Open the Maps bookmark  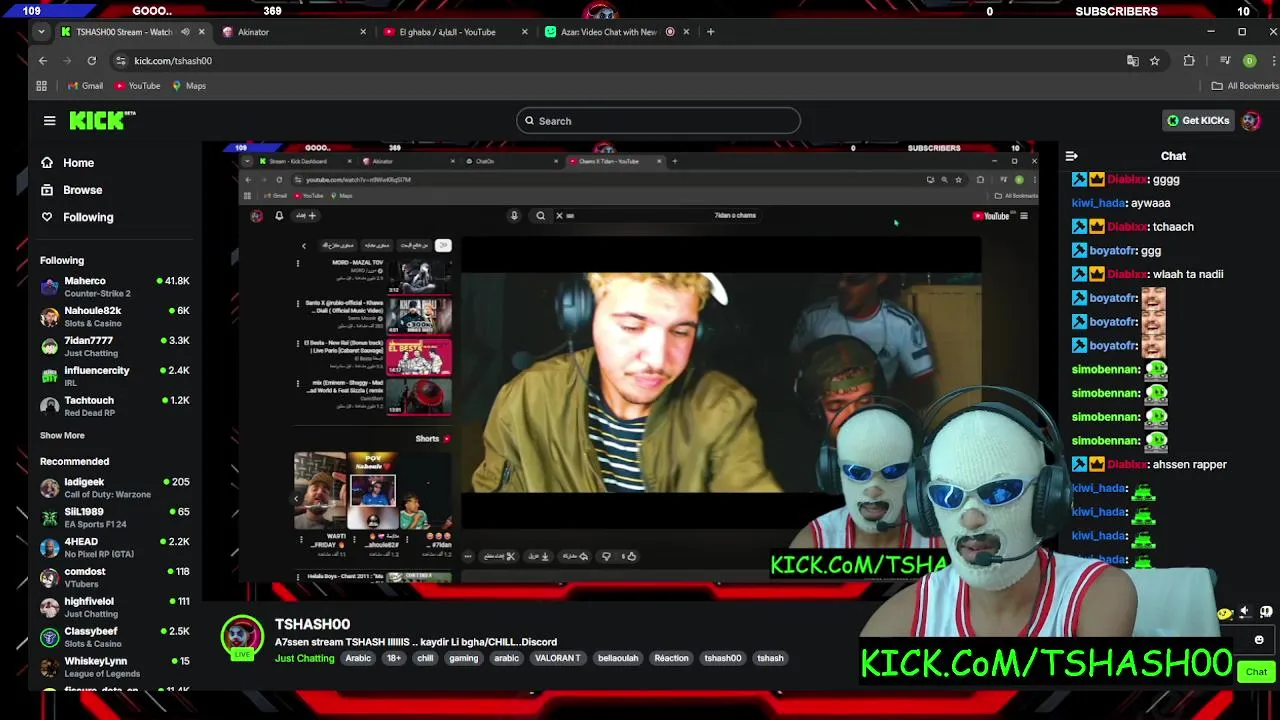tap(189, 86)
